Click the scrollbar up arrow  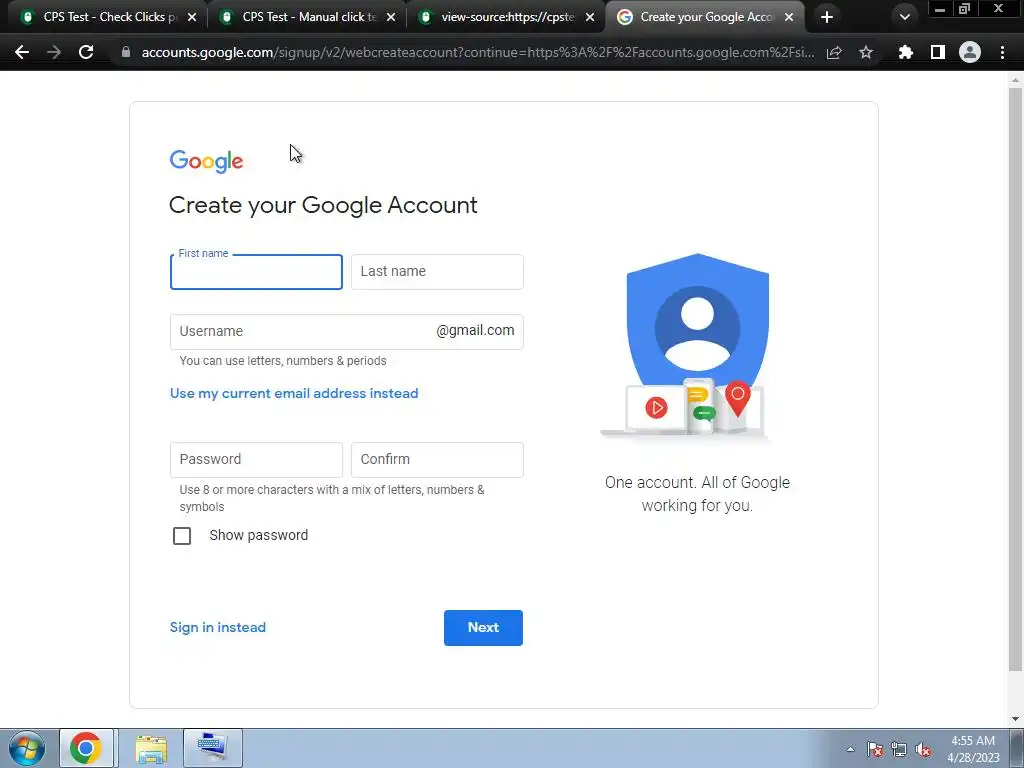click(x=1015, y=80)
